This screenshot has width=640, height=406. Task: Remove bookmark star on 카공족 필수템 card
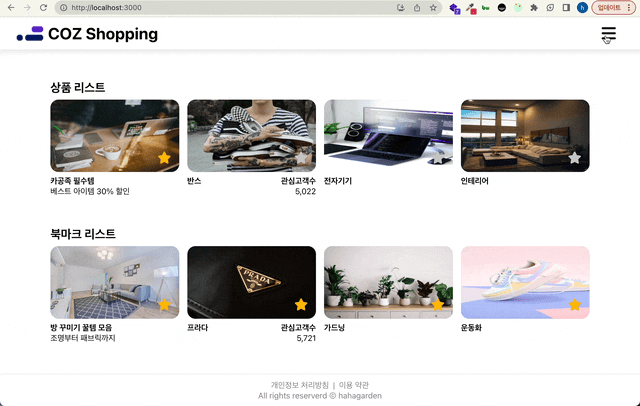tap(164, 158)
